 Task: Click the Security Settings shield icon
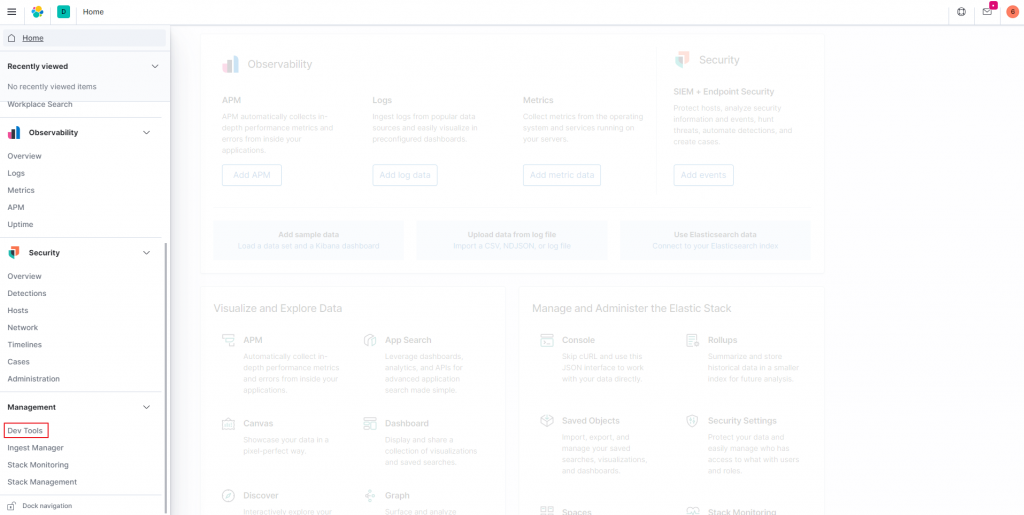pyautogui.click(x=692, y=421)
